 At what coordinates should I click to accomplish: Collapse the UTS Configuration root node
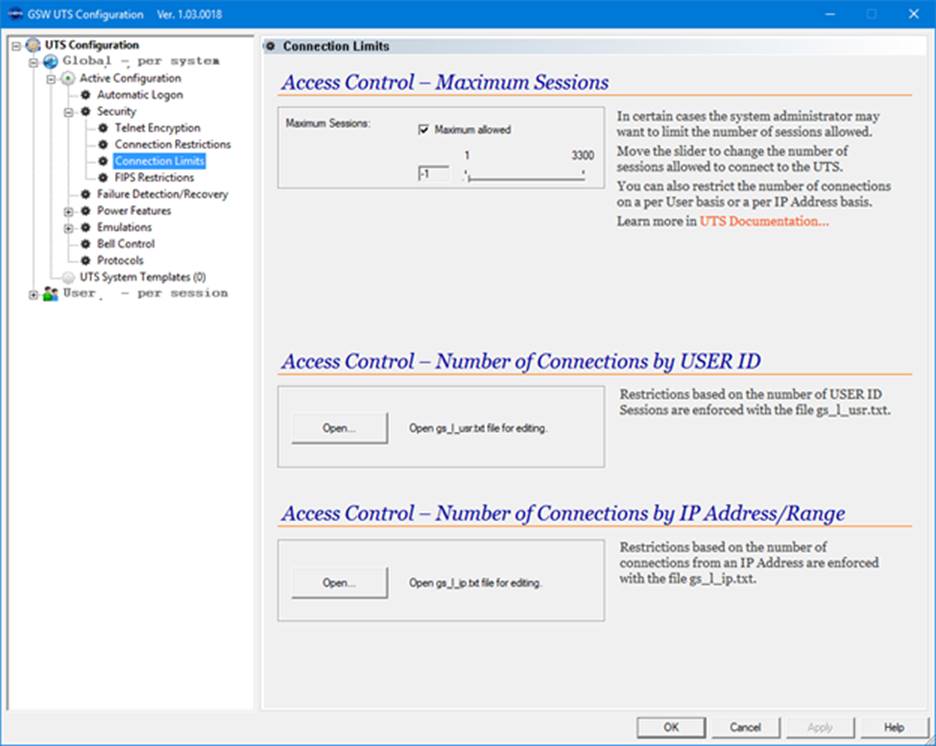[16, 45]
